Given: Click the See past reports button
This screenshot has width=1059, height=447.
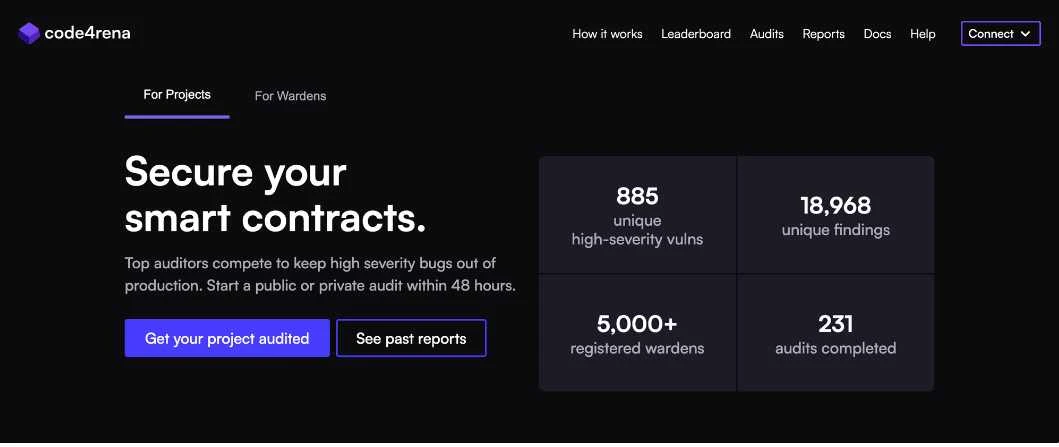Looking at the screenshot, I should pyautogui.click(x=411, y=339).
